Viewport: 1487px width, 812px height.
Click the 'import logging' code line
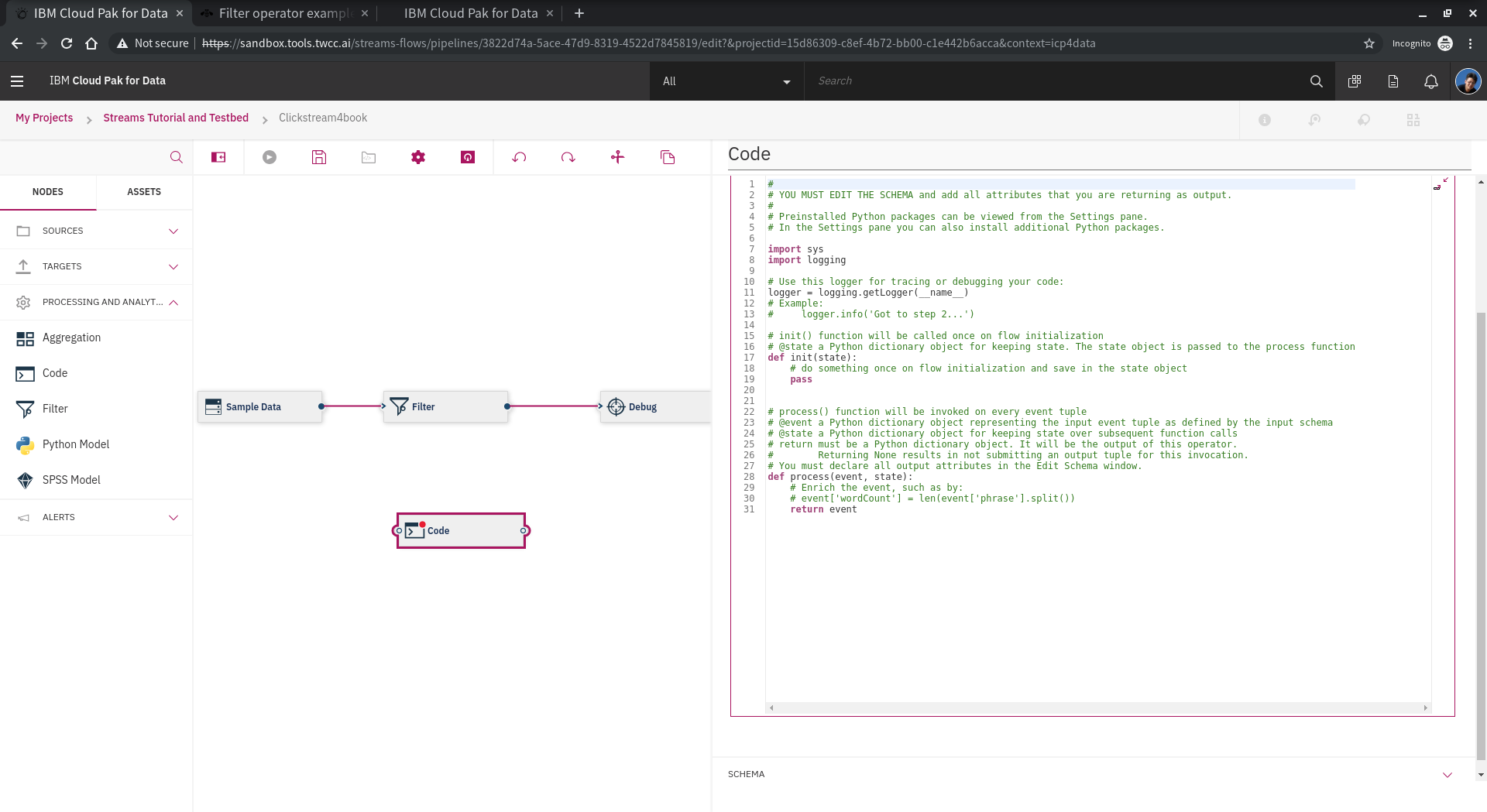(x=806, y=260)
